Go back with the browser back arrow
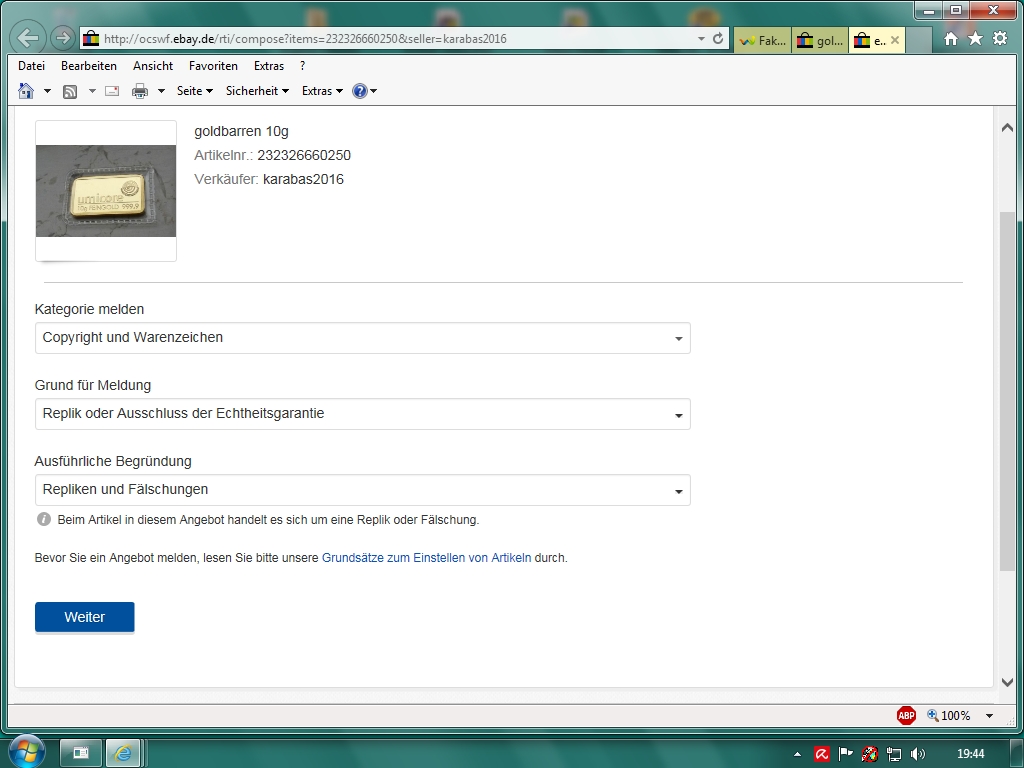The height and width of the screenshot is (768, 1024). [x=28, y=38]
